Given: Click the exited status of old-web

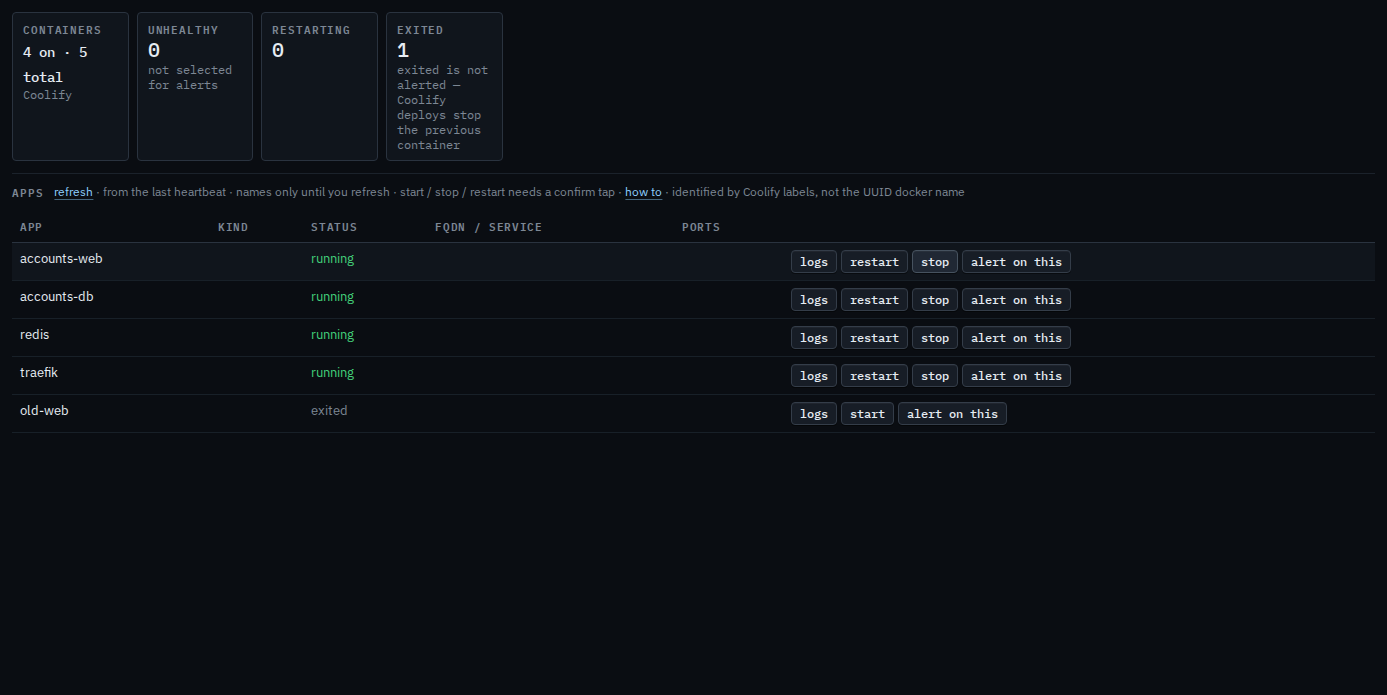Looking at the screenshot, I should point(329,411).
